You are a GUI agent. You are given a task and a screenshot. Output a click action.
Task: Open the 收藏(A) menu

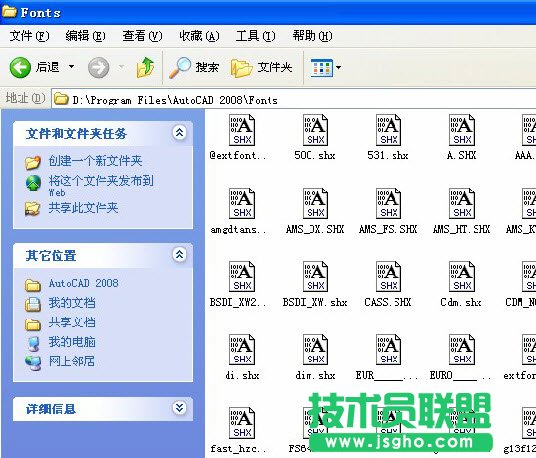[199, 36]
